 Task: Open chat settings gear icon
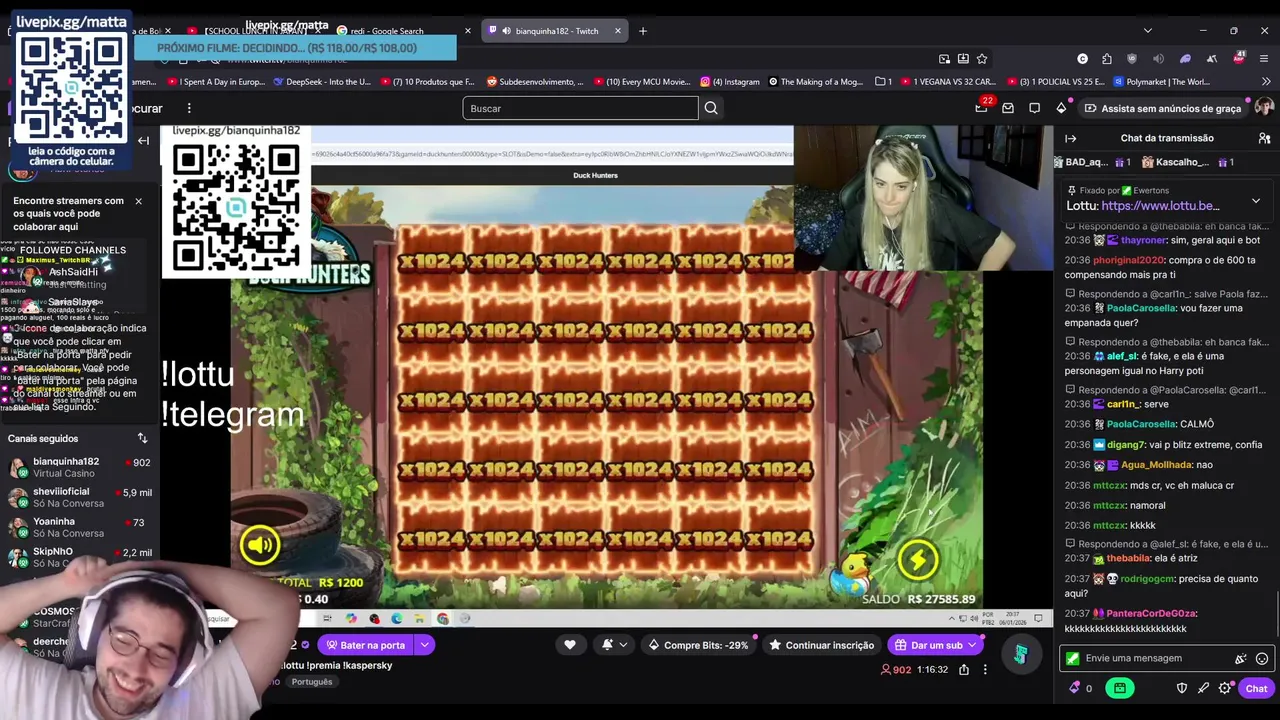[1225, 688]
